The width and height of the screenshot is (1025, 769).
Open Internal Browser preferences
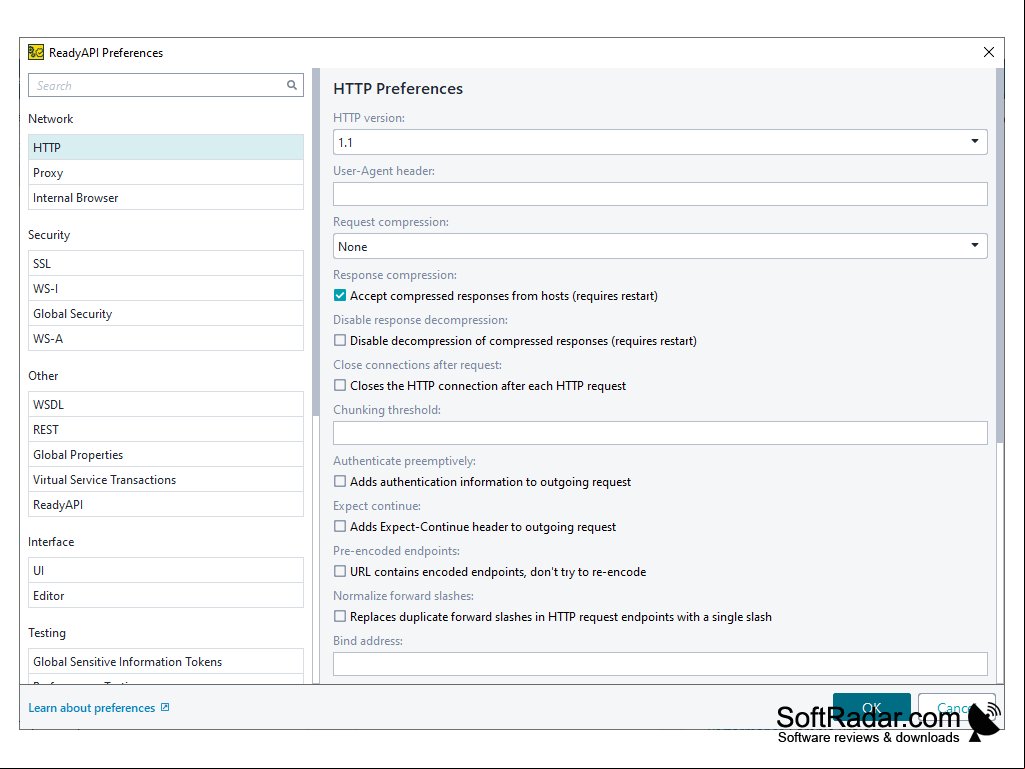point(166,197)
